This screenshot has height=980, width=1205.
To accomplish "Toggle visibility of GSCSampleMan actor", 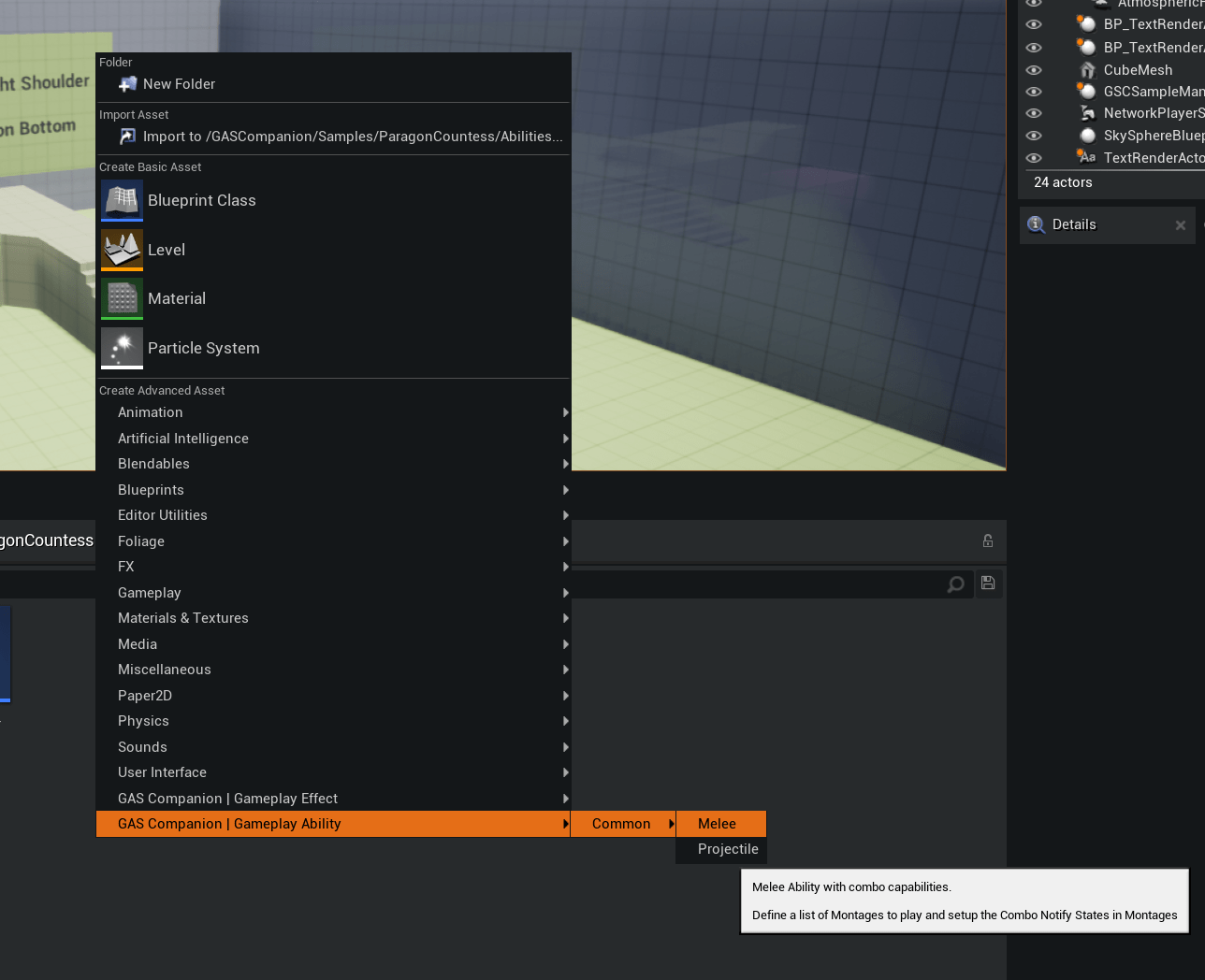I will [1034, 92].
